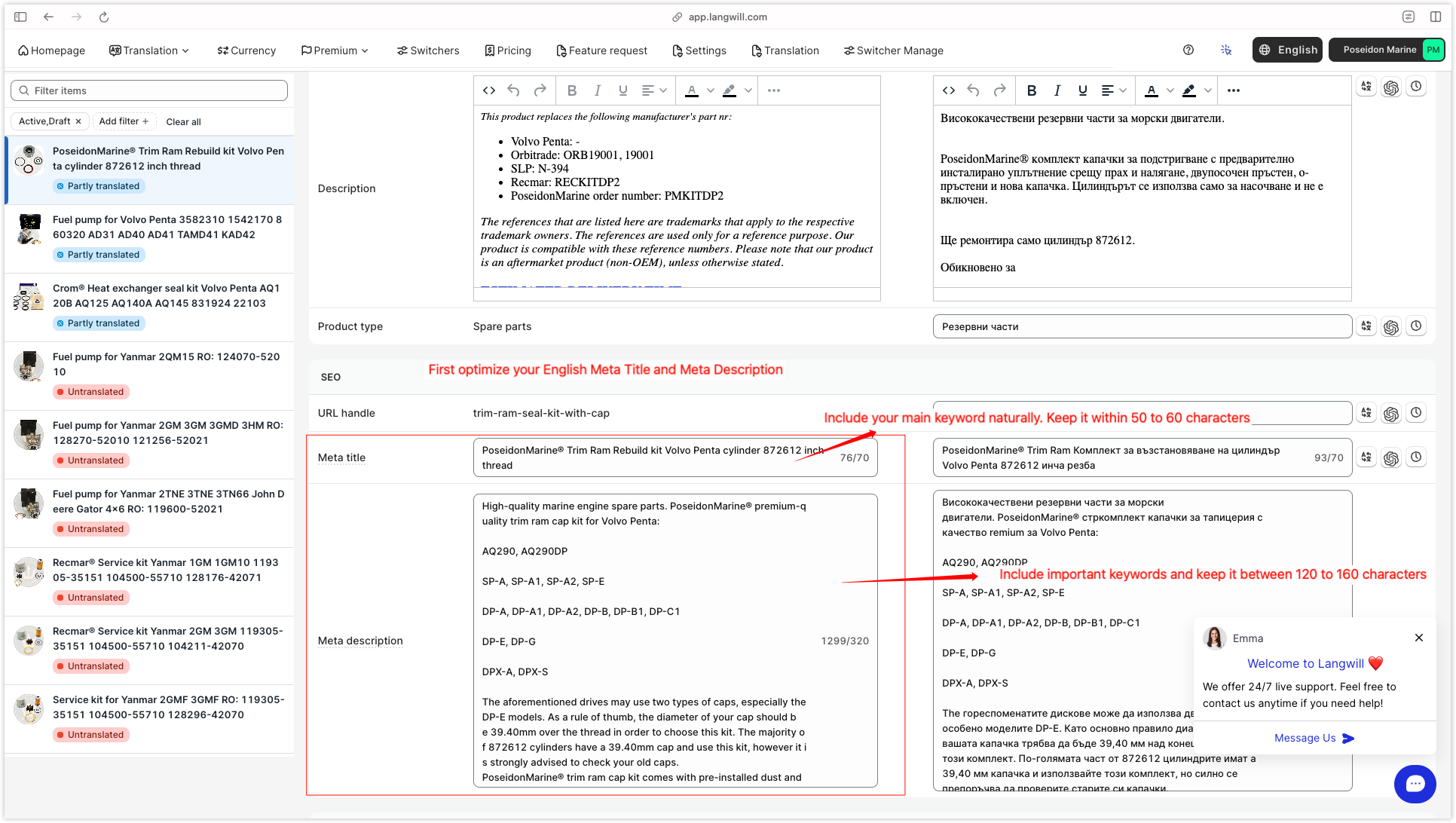Undo in the right translation editor
This screenshot has height=823, width=1456.
click(973, 90)
